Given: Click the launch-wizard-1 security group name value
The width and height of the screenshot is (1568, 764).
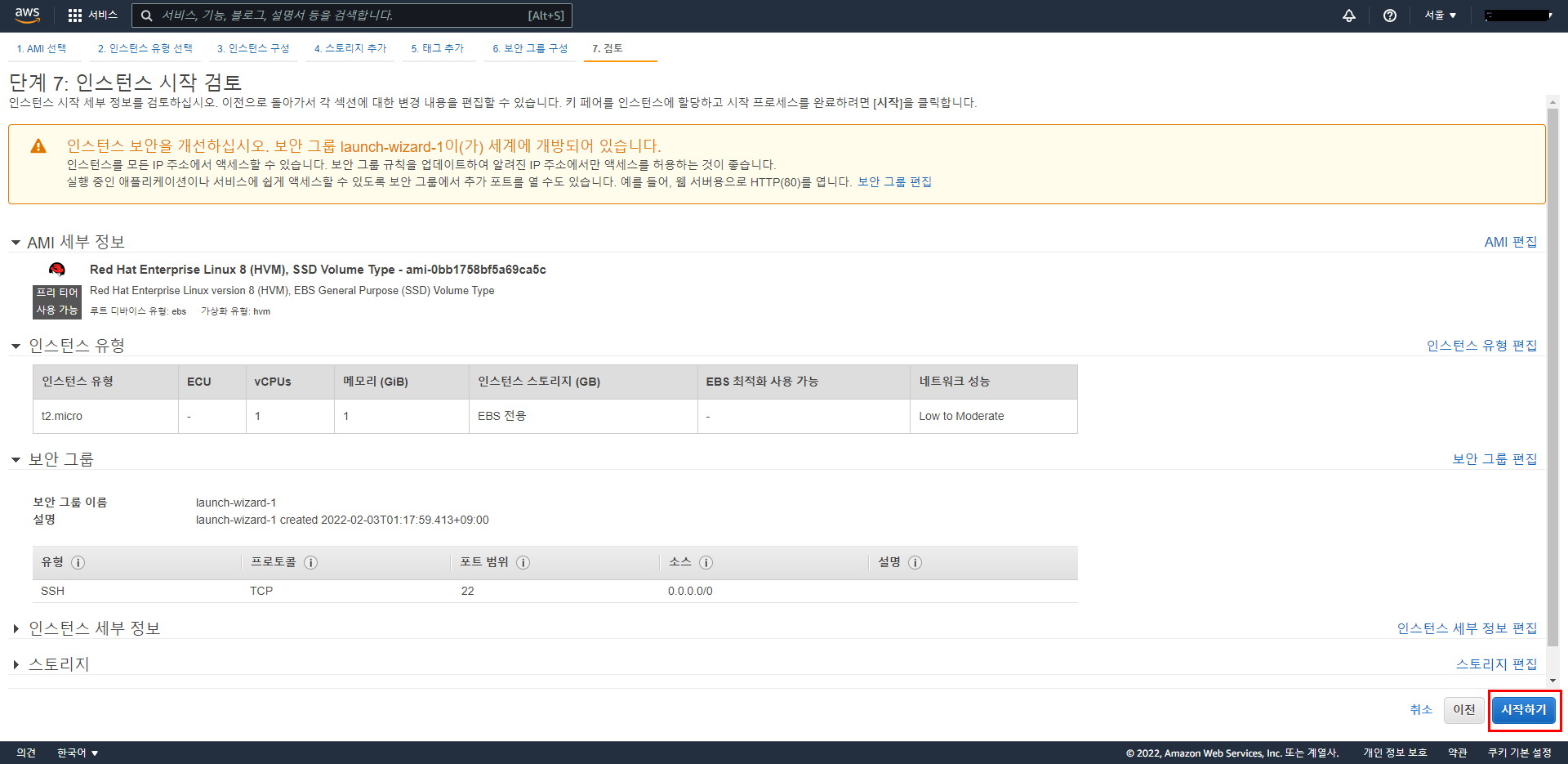Looking at the screenshot, I should pyautogui.click(x=236, y=503).
